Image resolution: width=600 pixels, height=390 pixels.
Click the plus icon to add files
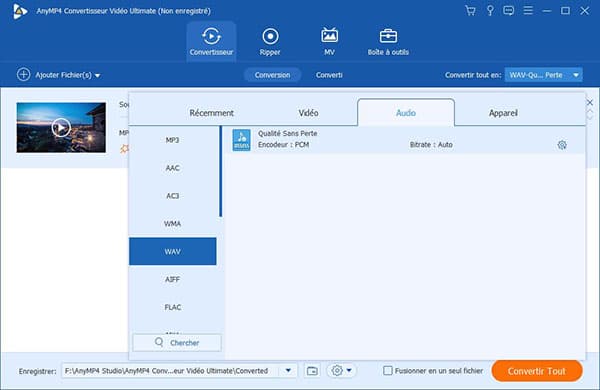(23, 75)
